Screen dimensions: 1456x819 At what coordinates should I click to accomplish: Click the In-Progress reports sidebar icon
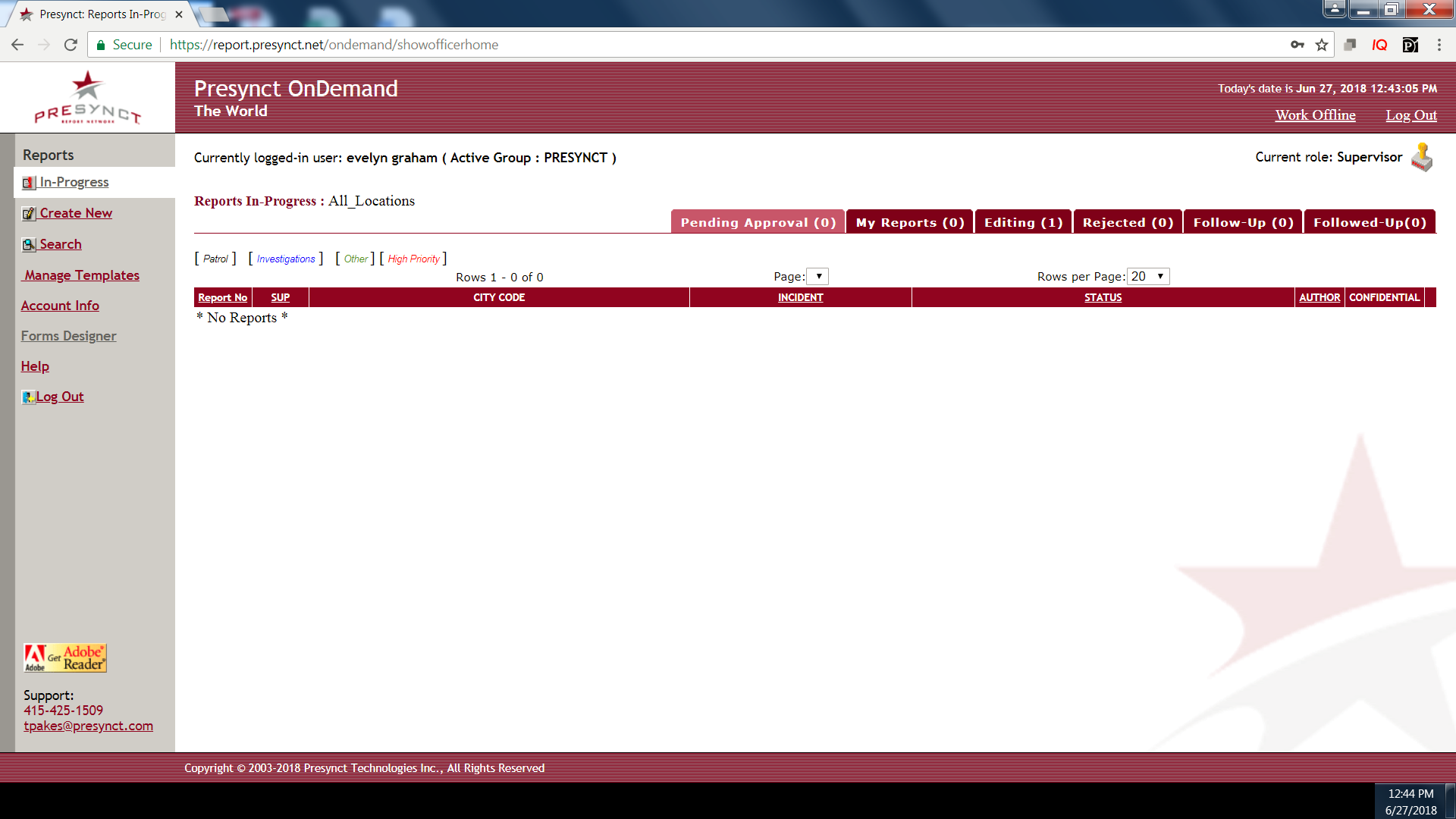click(x=29, y=183)
